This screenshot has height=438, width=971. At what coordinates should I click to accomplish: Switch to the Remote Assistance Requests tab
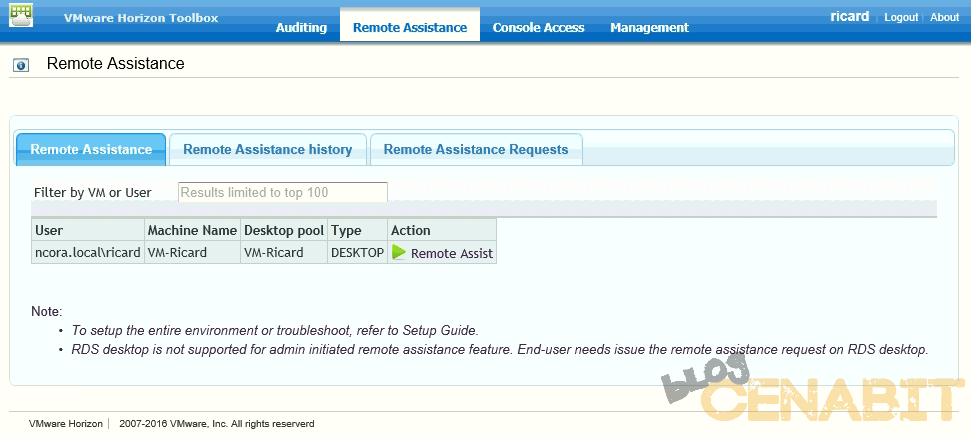click(476, 149)
